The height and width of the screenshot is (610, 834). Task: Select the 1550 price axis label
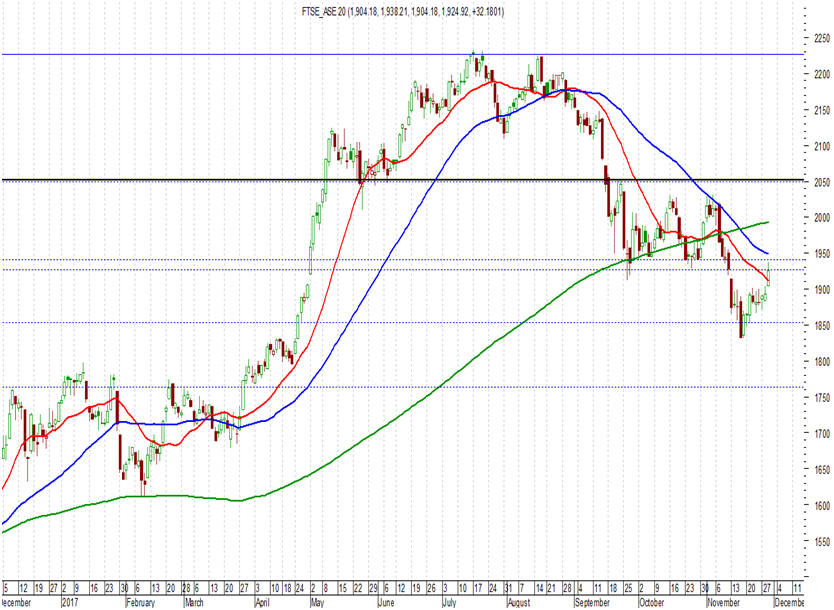[x=821, y=542]
